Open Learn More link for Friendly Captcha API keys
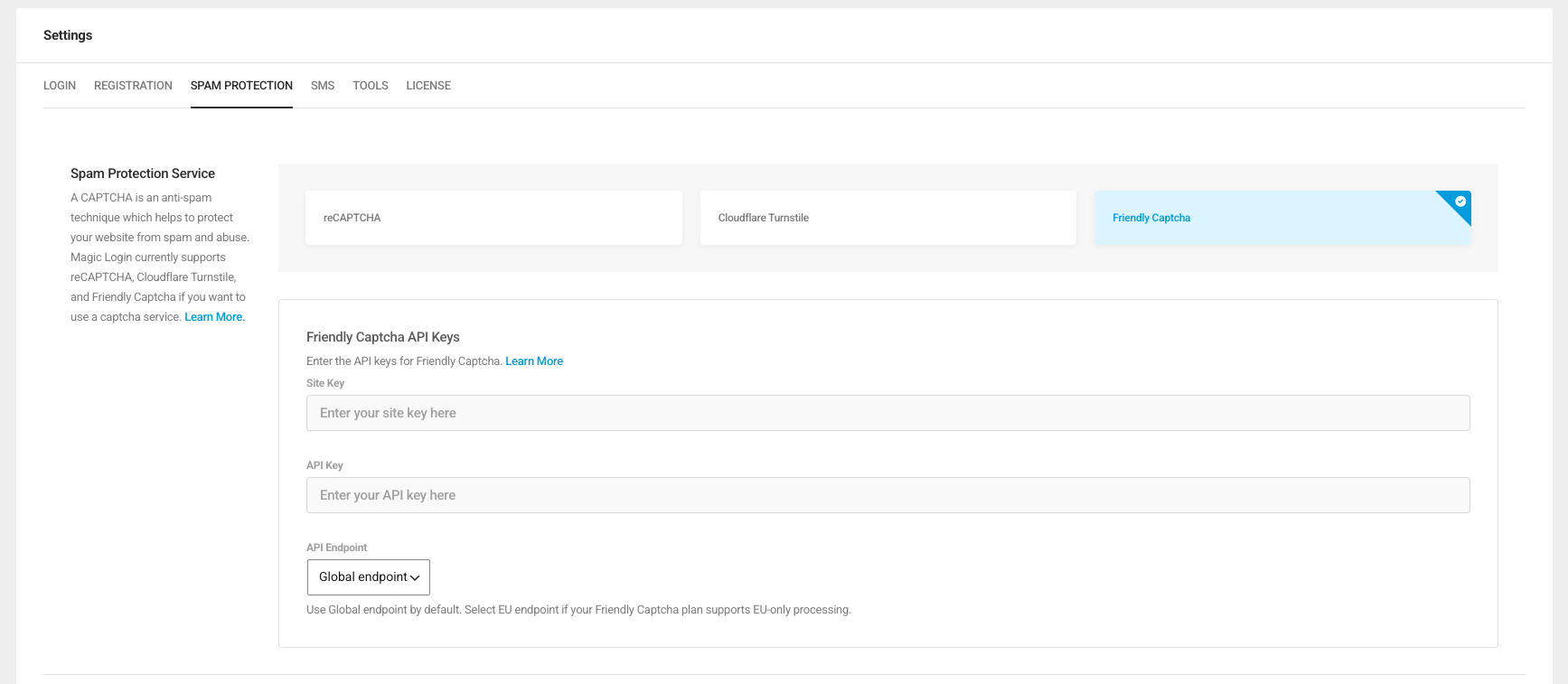The width and height of the screenshot is (1568, 684). pyautogui.click(x=534, y=361)
